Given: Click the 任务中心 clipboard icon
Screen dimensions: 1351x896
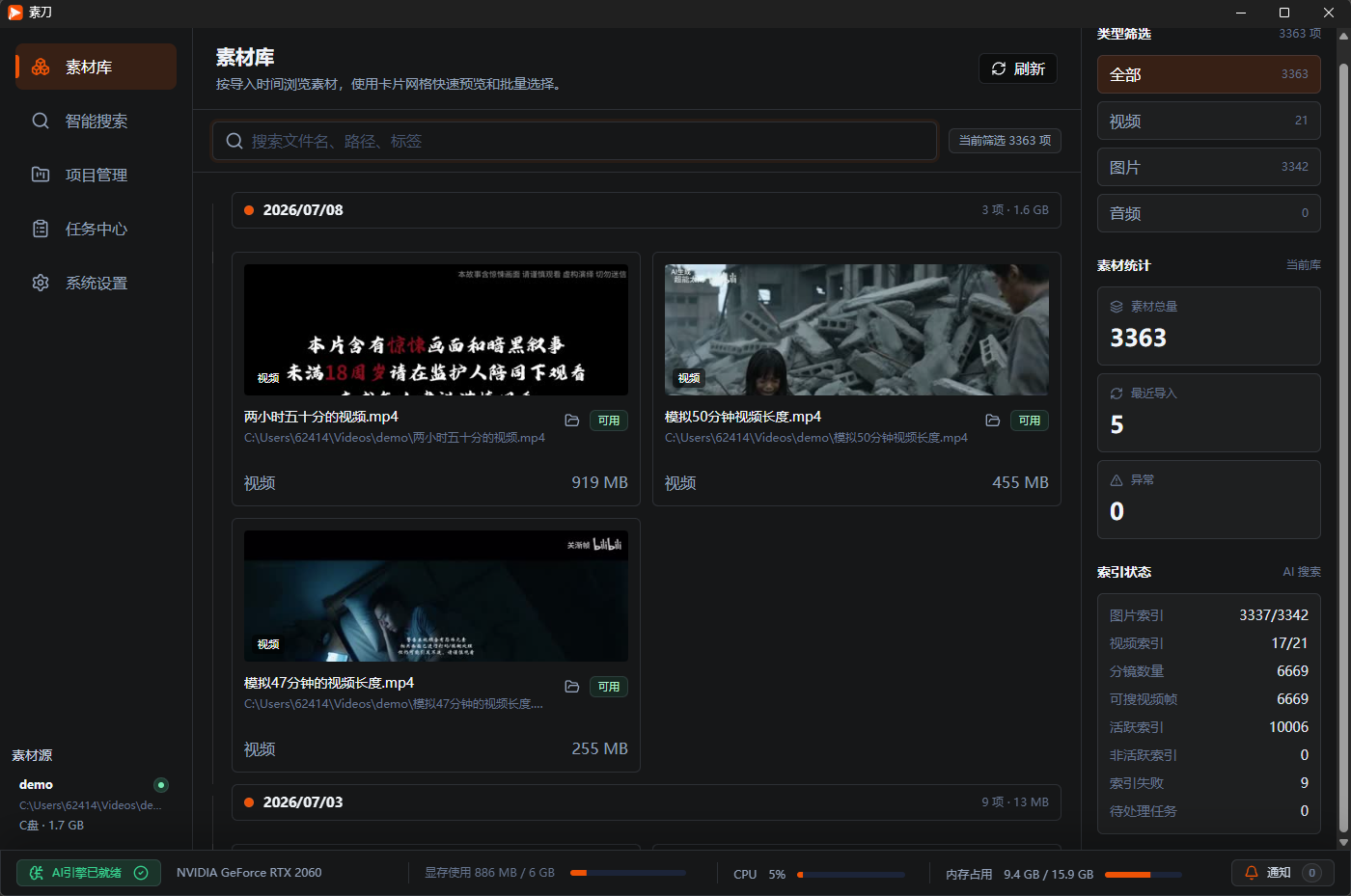Looking at the screenshot, I should (41, 229).
